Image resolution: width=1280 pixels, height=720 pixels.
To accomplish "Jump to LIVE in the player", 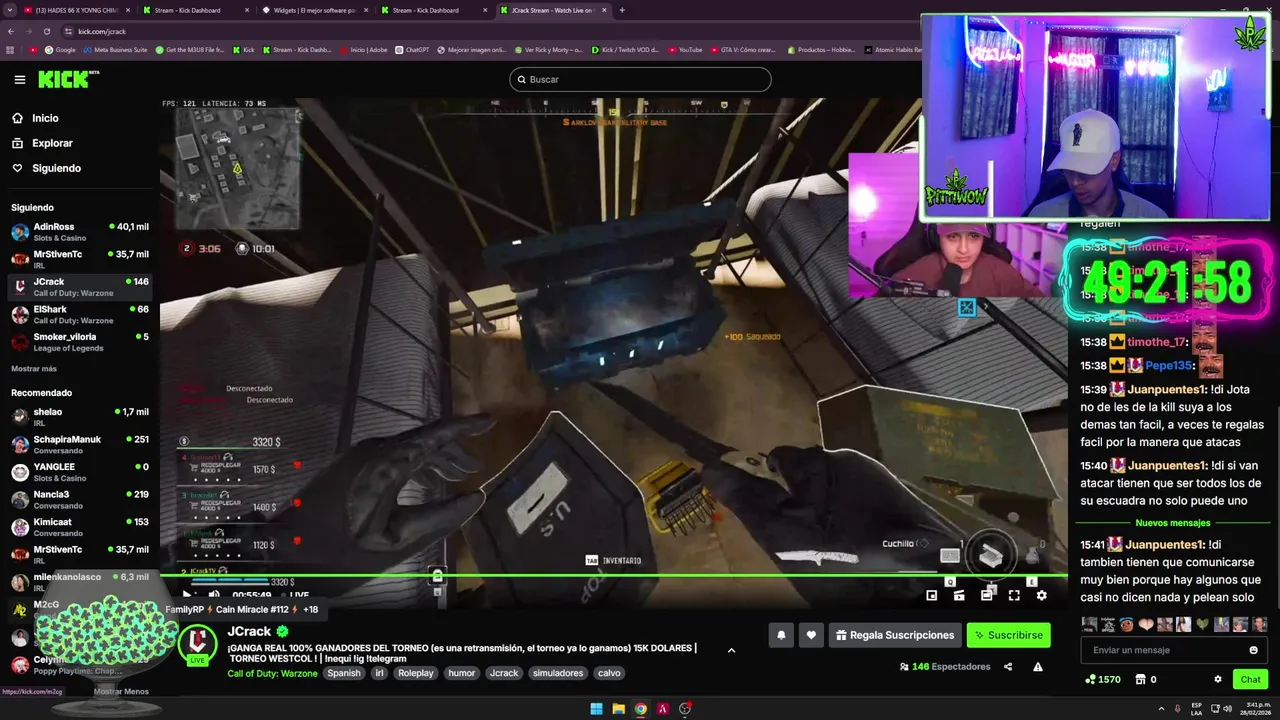I will (x=296, y=595).
